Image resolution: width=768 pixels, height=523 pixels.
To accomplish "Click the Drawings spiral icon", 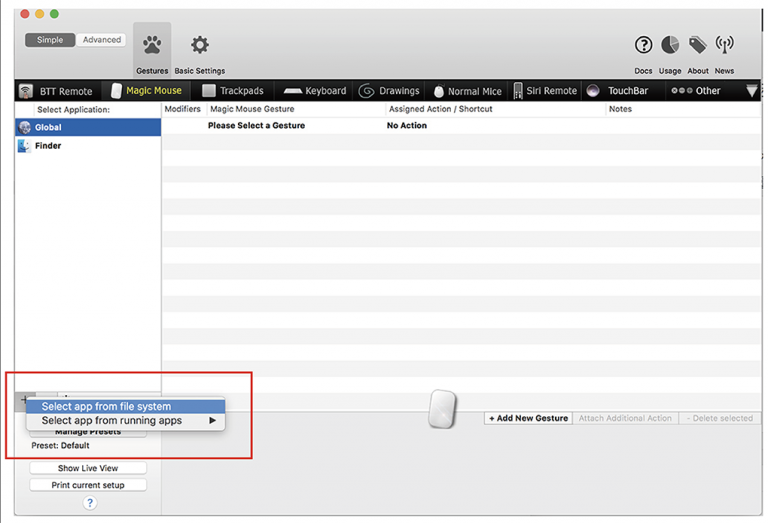I will tap(366, 91).
